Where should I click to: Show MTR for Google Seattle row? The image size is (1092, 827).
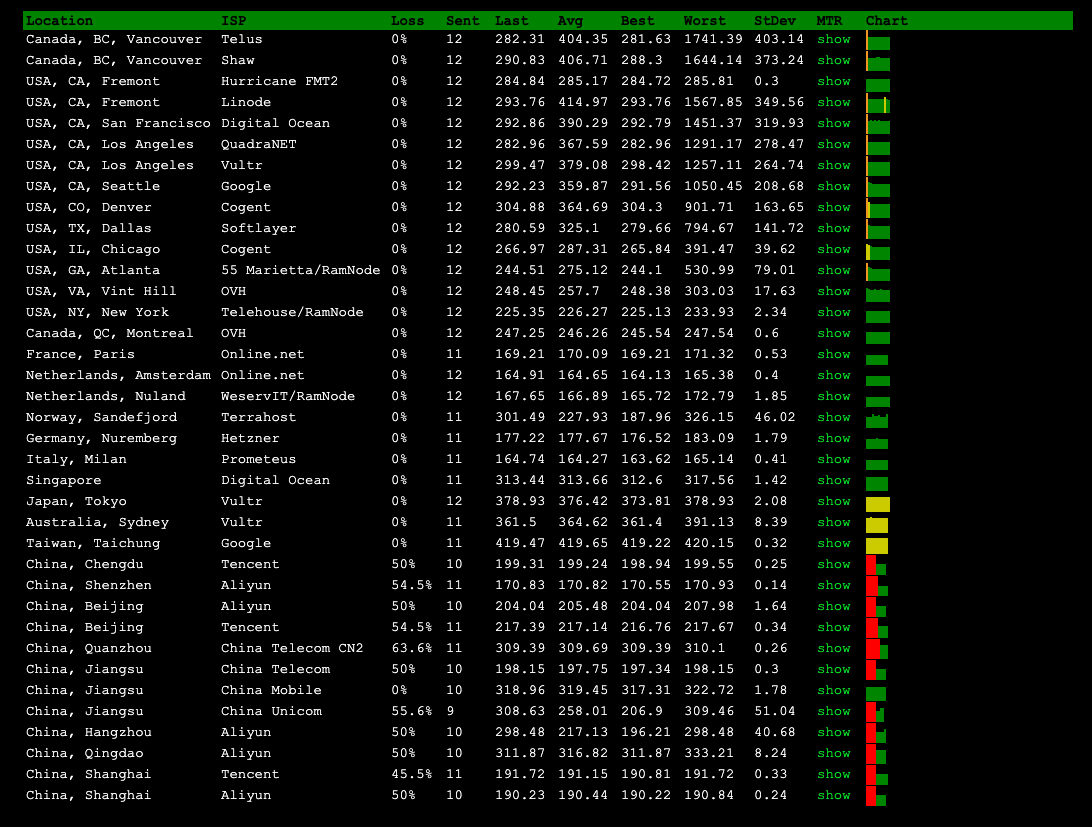tap(834, 186)
